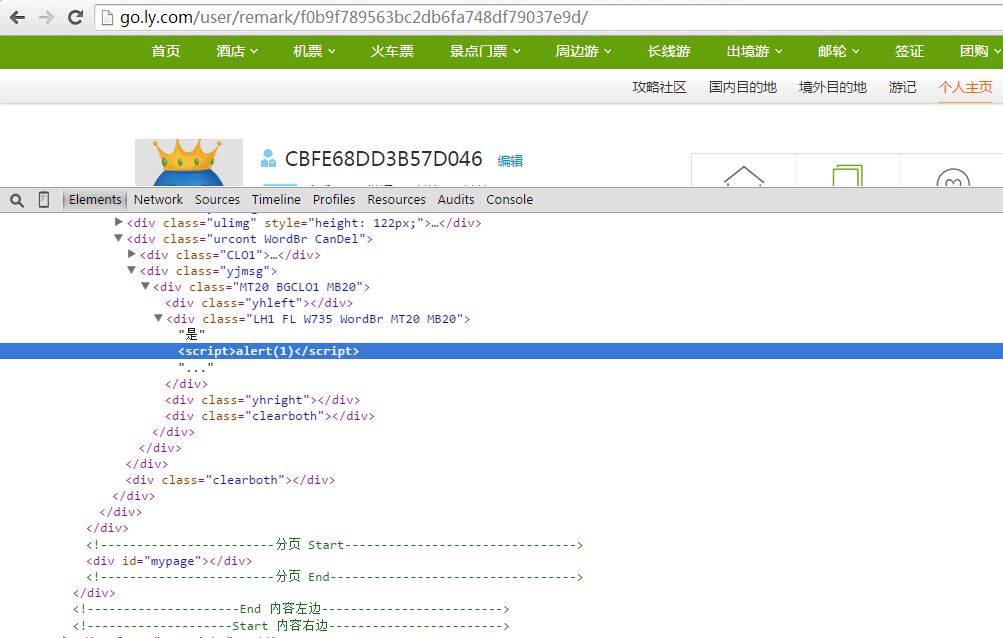Go back using the browser back arrow
The width and height of the screenshot is (1003, 638).
17,17
